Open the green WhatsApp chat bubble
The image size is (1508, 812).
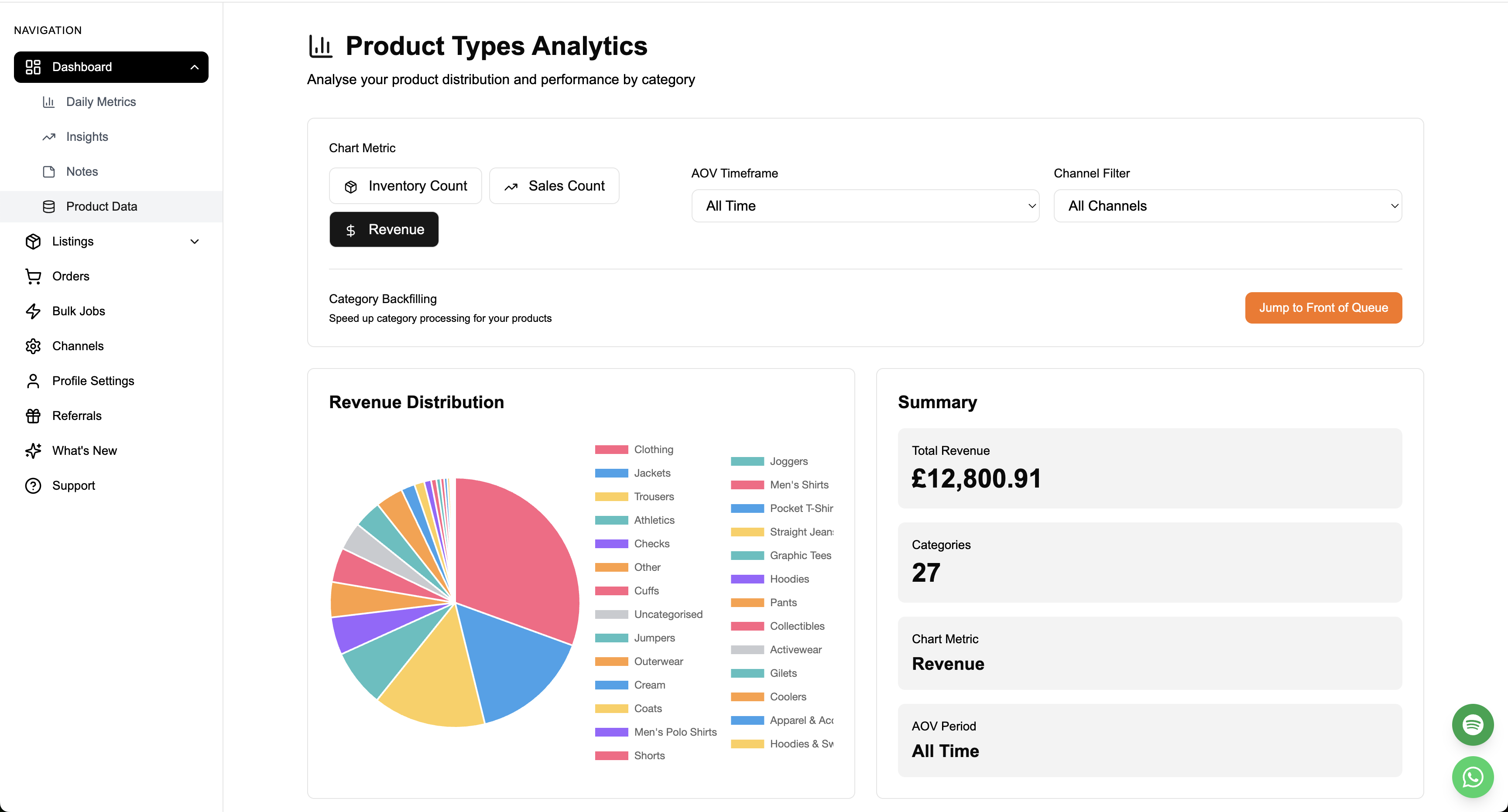point(1472,777)
